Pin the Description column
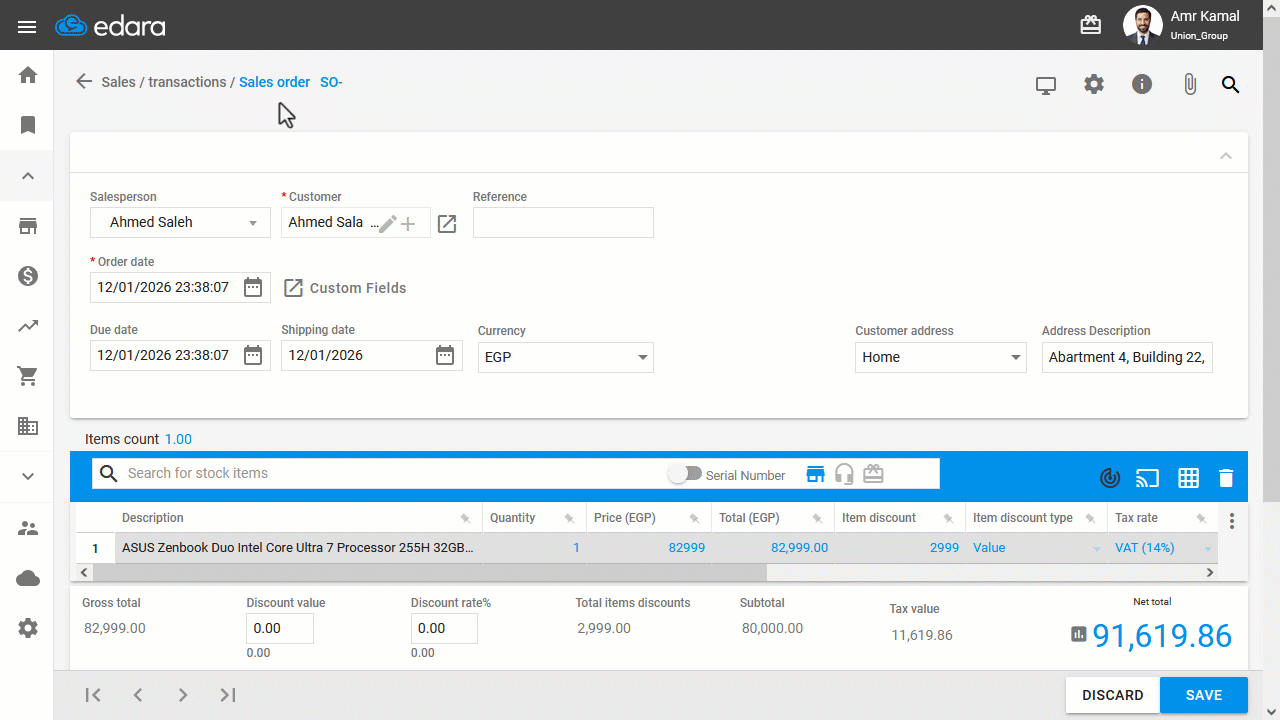The image size is (1280, 720). [465, 518]
